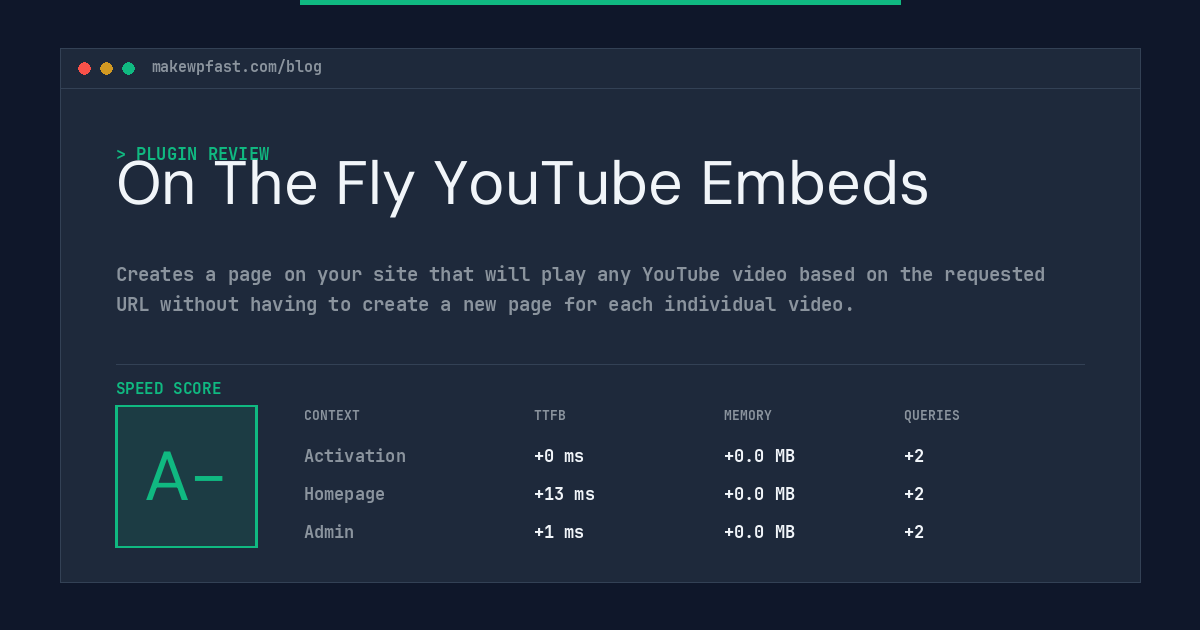This screenshot has width=1200, height=630.
Task: Click the Activation queries +2 value
Action: [914, 456]
